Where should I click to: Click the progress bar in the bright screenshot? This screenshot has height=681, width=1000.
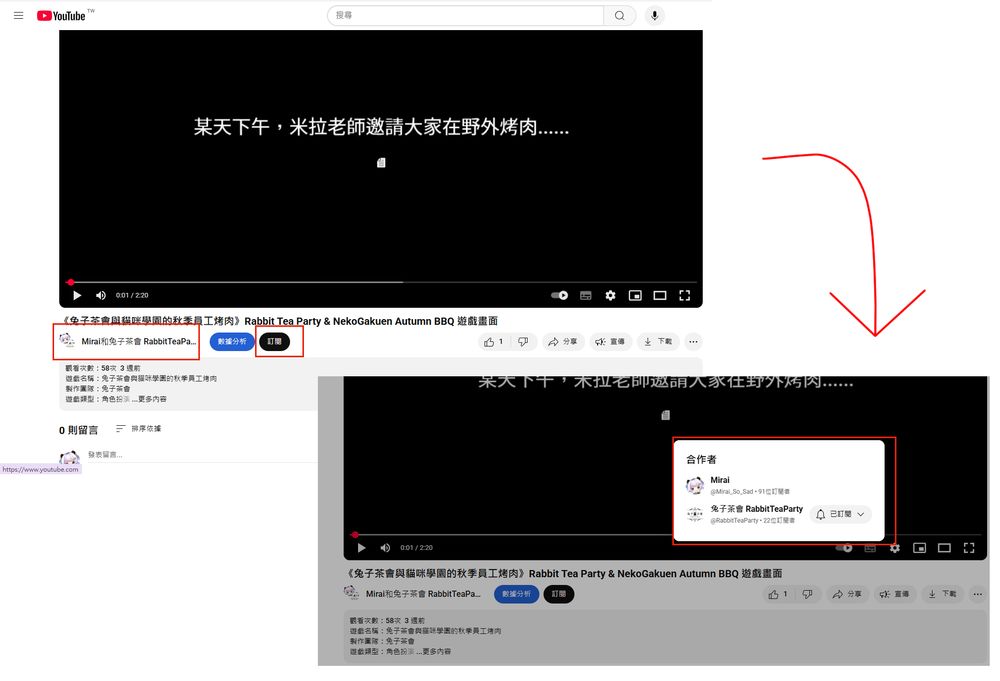(x=381, y=282)
